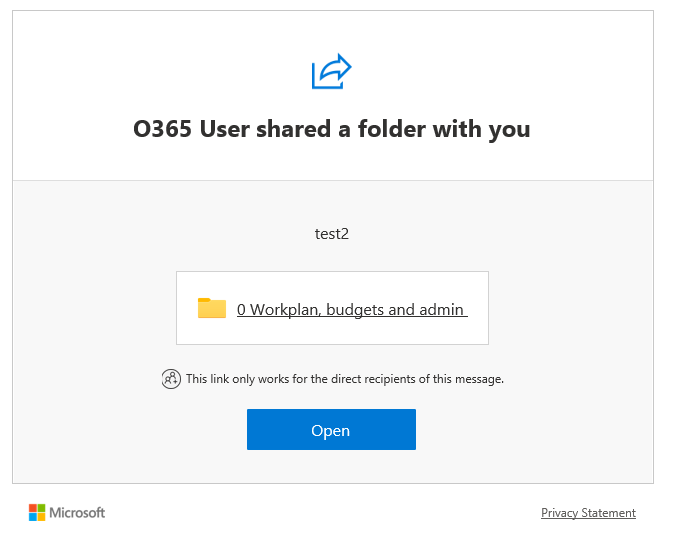Image resolution: width=678 pixels, height=555 pixels.
Task: Click the yellow folder icon
Action: coord(212,308)
